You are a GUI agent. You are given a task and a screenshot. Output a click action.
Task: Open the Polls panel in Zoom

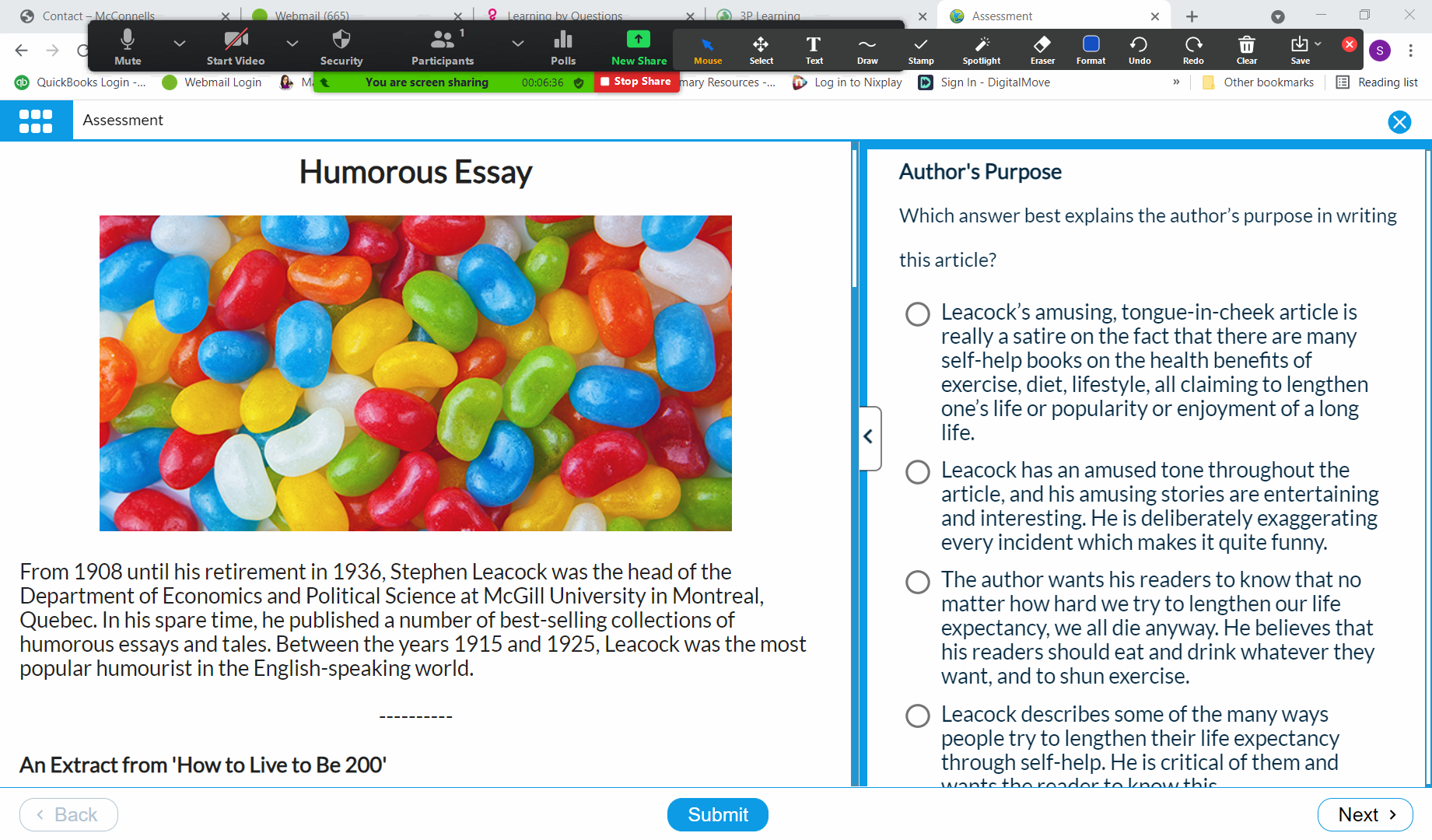coord(562,48)
